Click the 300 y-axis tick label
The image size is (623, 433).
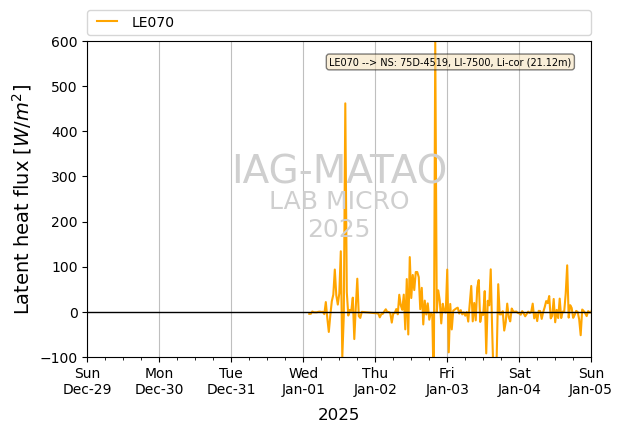[64, 177]
